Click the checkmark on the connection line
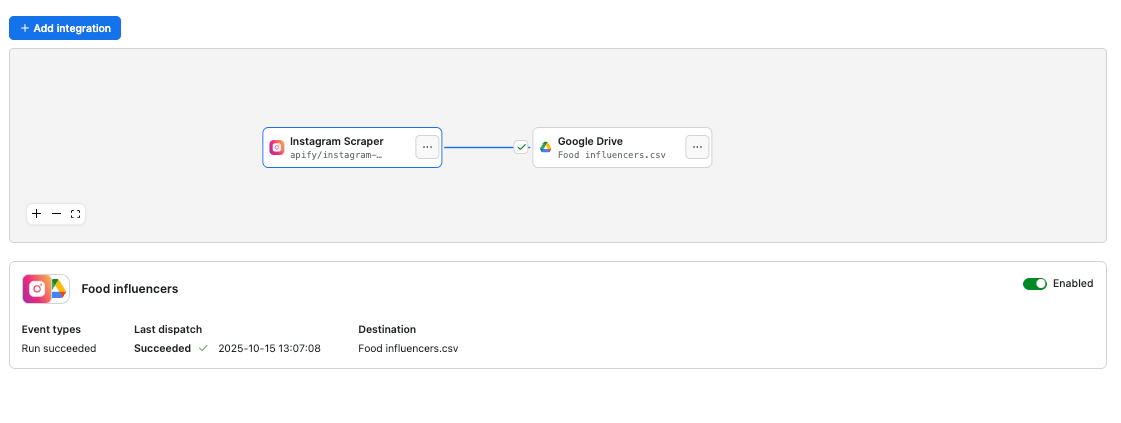Screen dimensions: 1121x423 (520, 147)
